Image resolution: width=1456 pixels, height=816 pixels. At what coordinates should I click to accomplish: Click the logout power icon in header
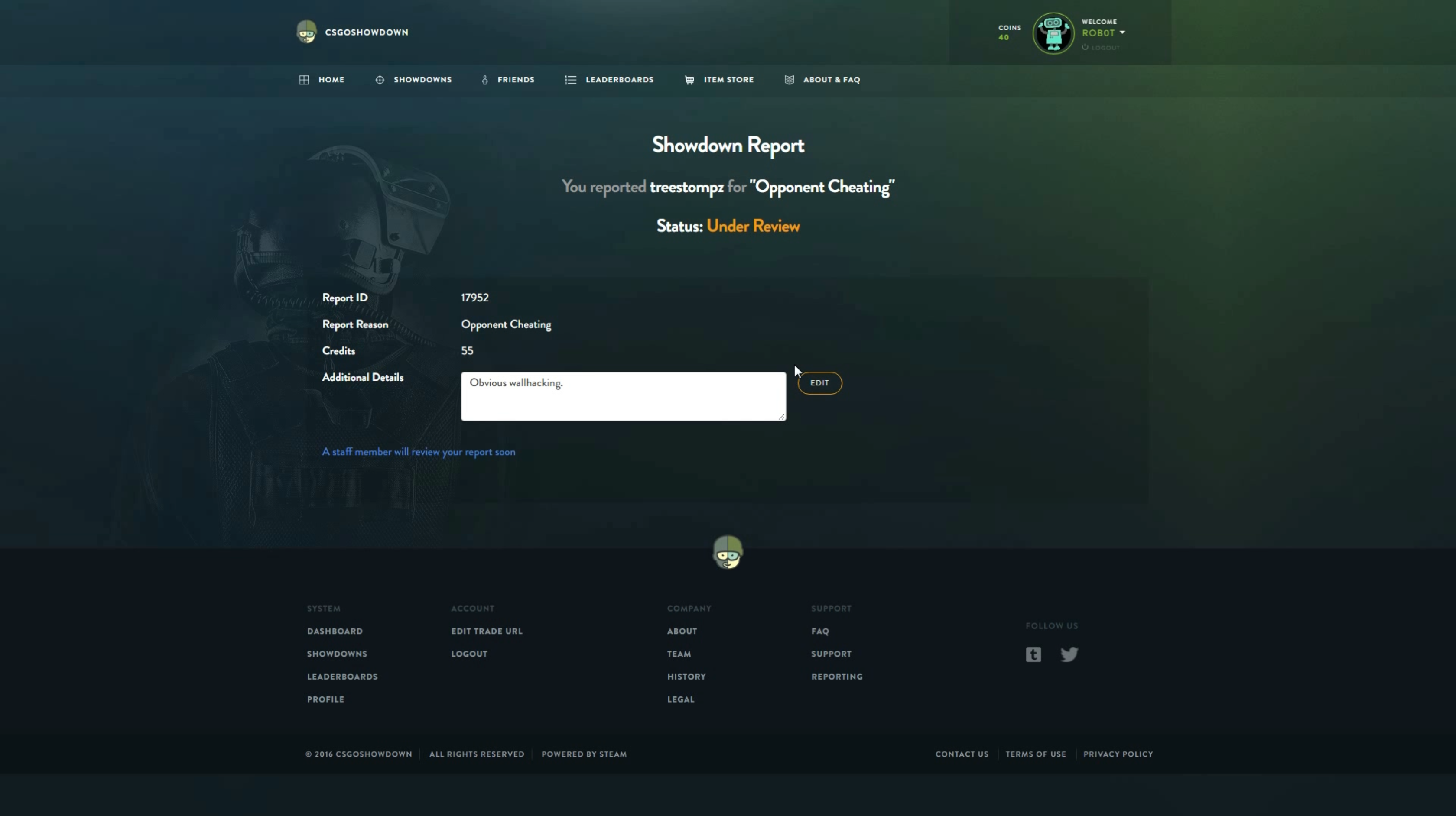pos(1085,48)
